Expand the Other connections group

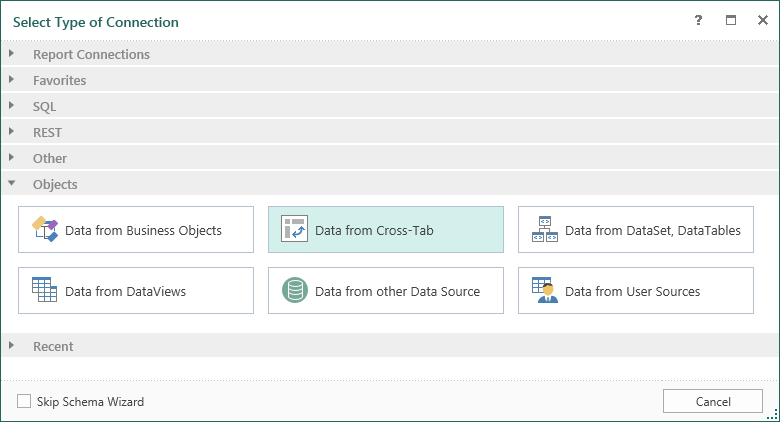pyautogui.click(x=12, y=158)
